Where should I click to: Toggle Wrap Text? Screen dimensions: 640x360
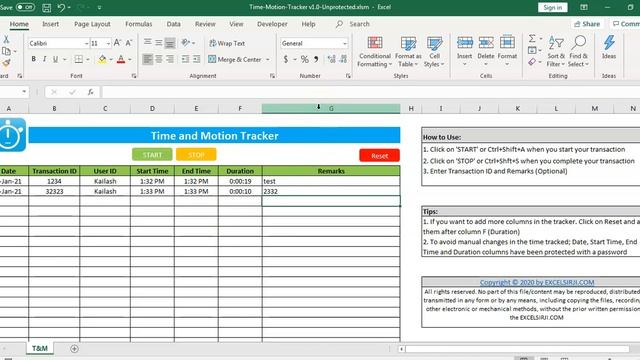[x=227, y=43]
